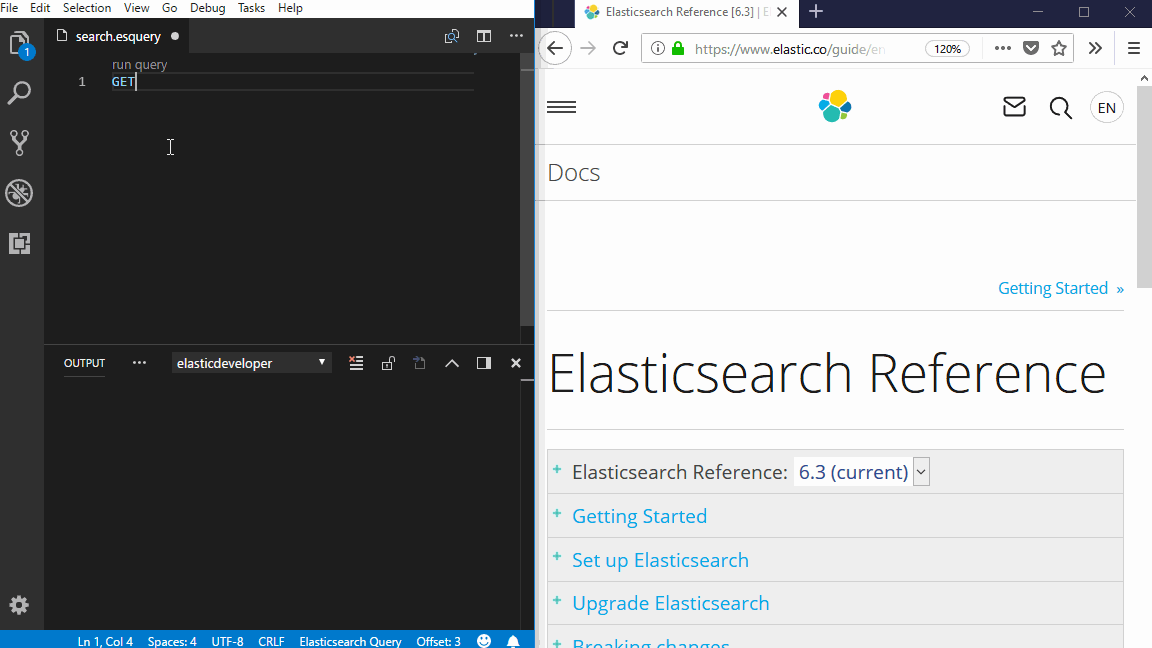Reset the 120% zoom level badge

947,48
